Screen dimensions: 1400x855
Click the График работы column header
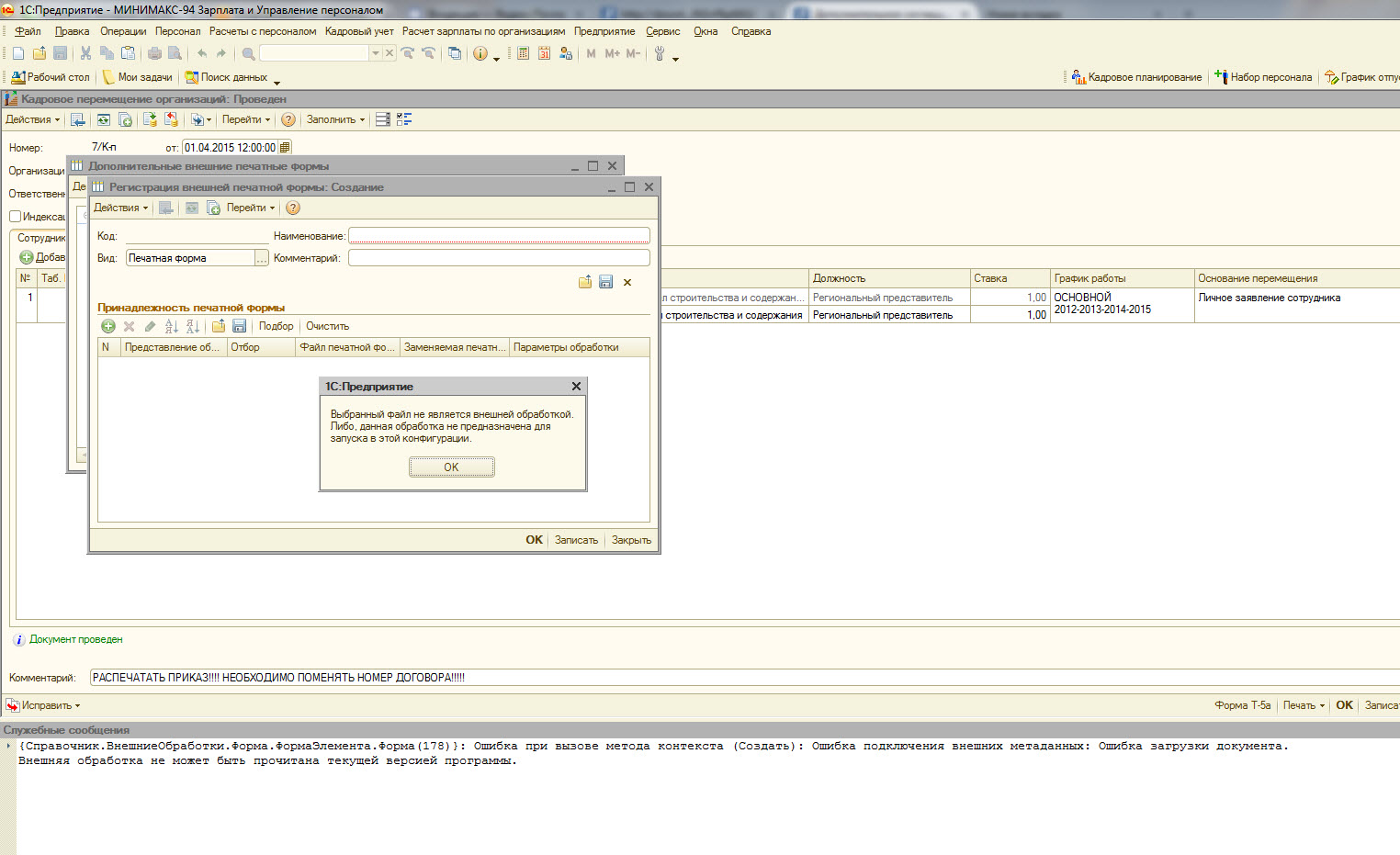[x=1121, y=278]
